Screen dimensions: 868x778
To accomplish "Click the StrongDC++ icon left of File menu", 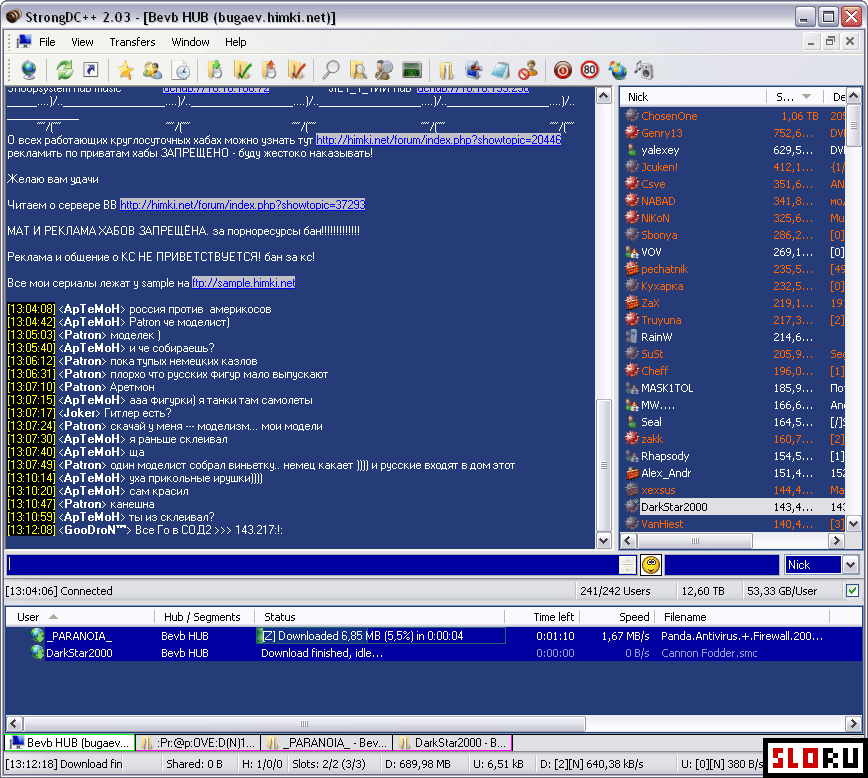I will [x=24, y=42].
